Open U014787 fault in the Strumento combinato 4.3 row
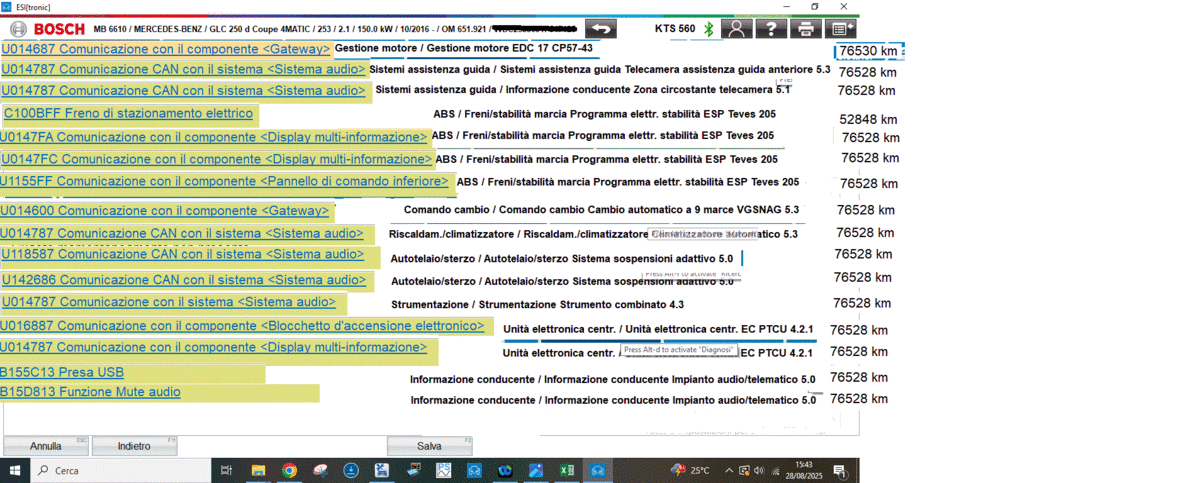 pos(169,302)
